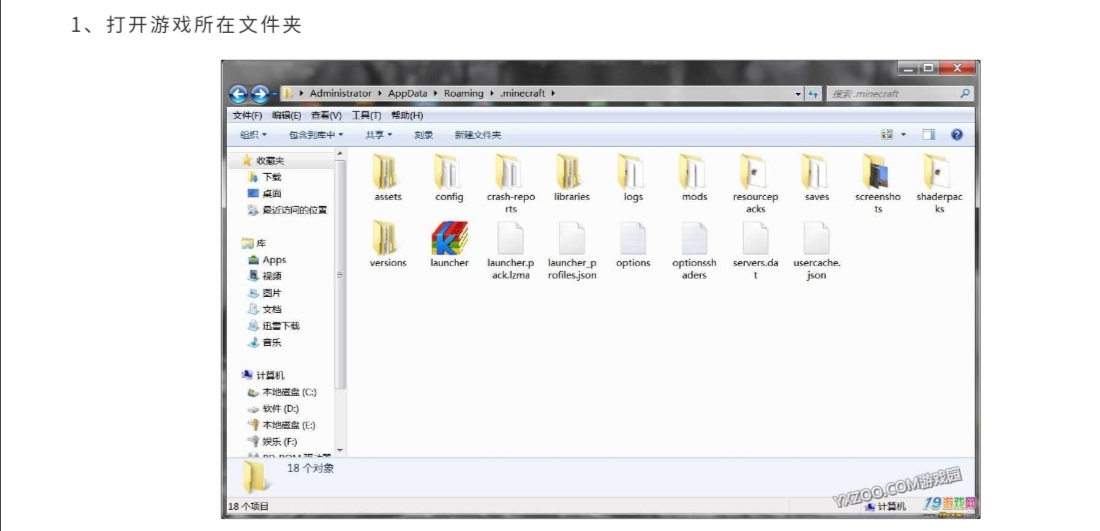The image size is (1100, 531).
Task: Select the servers.dat file
Action: pyautogui.click(x=756, y=250)
